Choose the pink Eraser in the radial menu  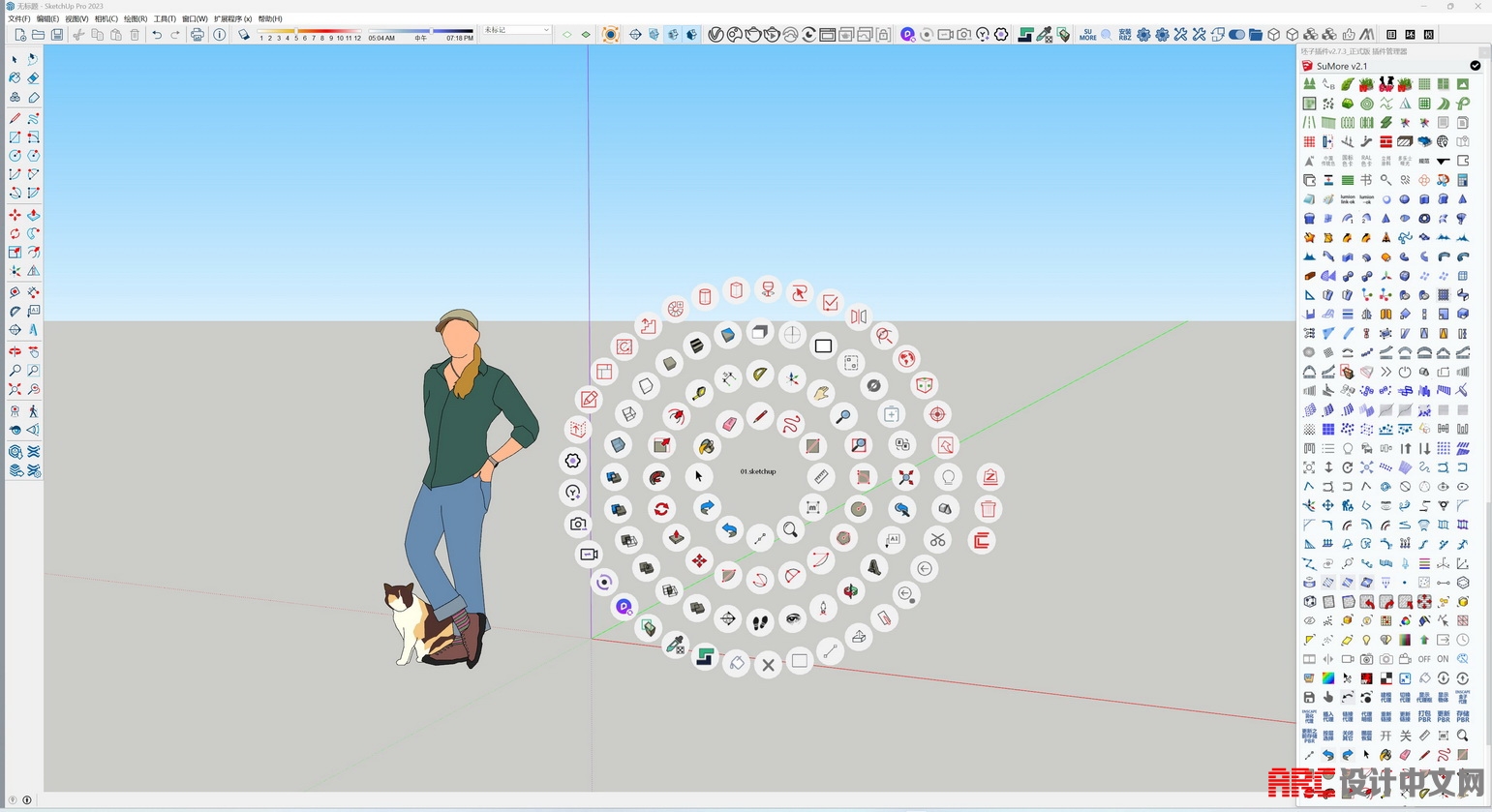pyautogui.click(x=729, y=423)
